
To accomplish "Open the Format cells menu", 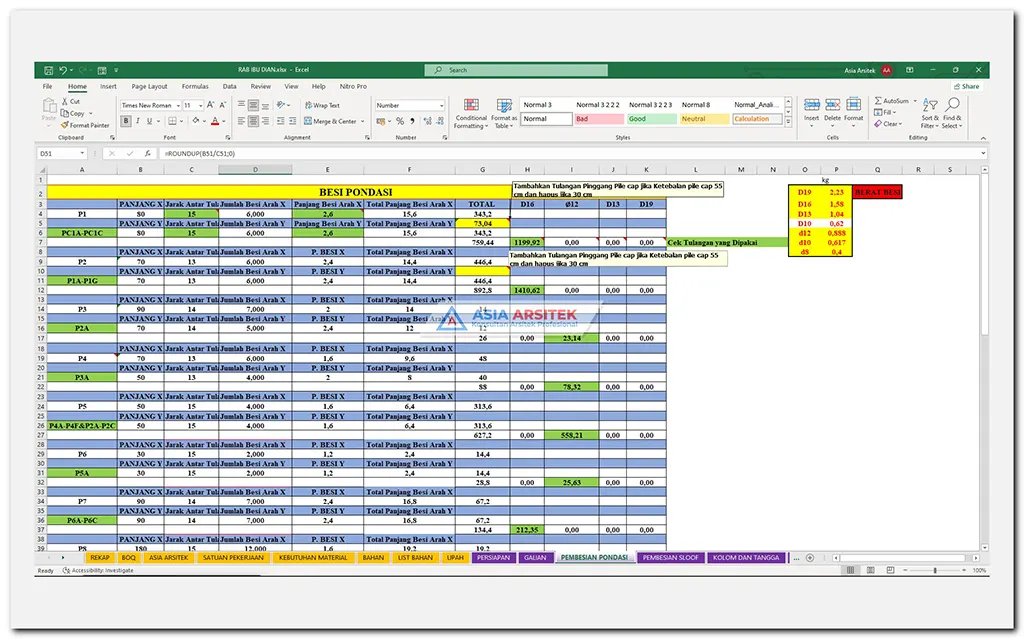I will 854,110.
